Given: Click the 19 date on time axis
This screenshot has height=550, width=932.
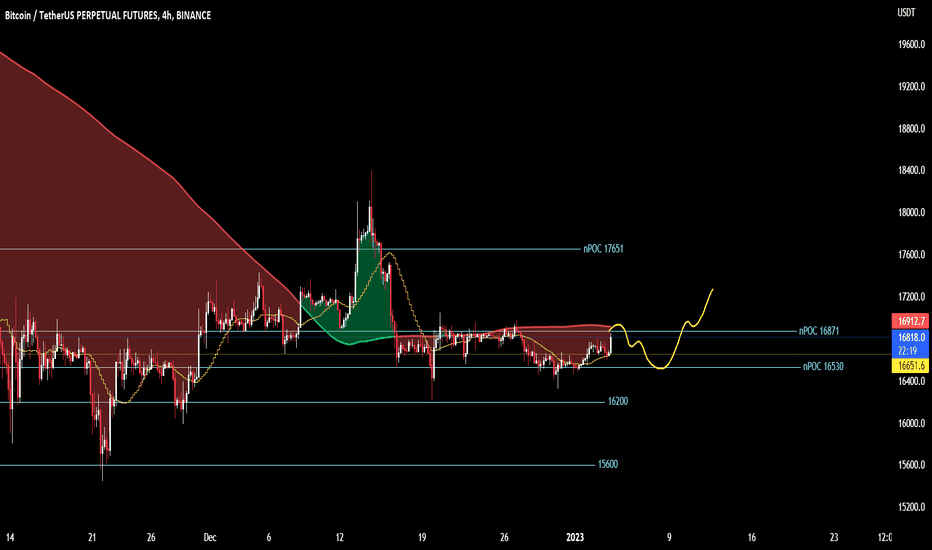Looking at the screenshot, I should point(422,538).
